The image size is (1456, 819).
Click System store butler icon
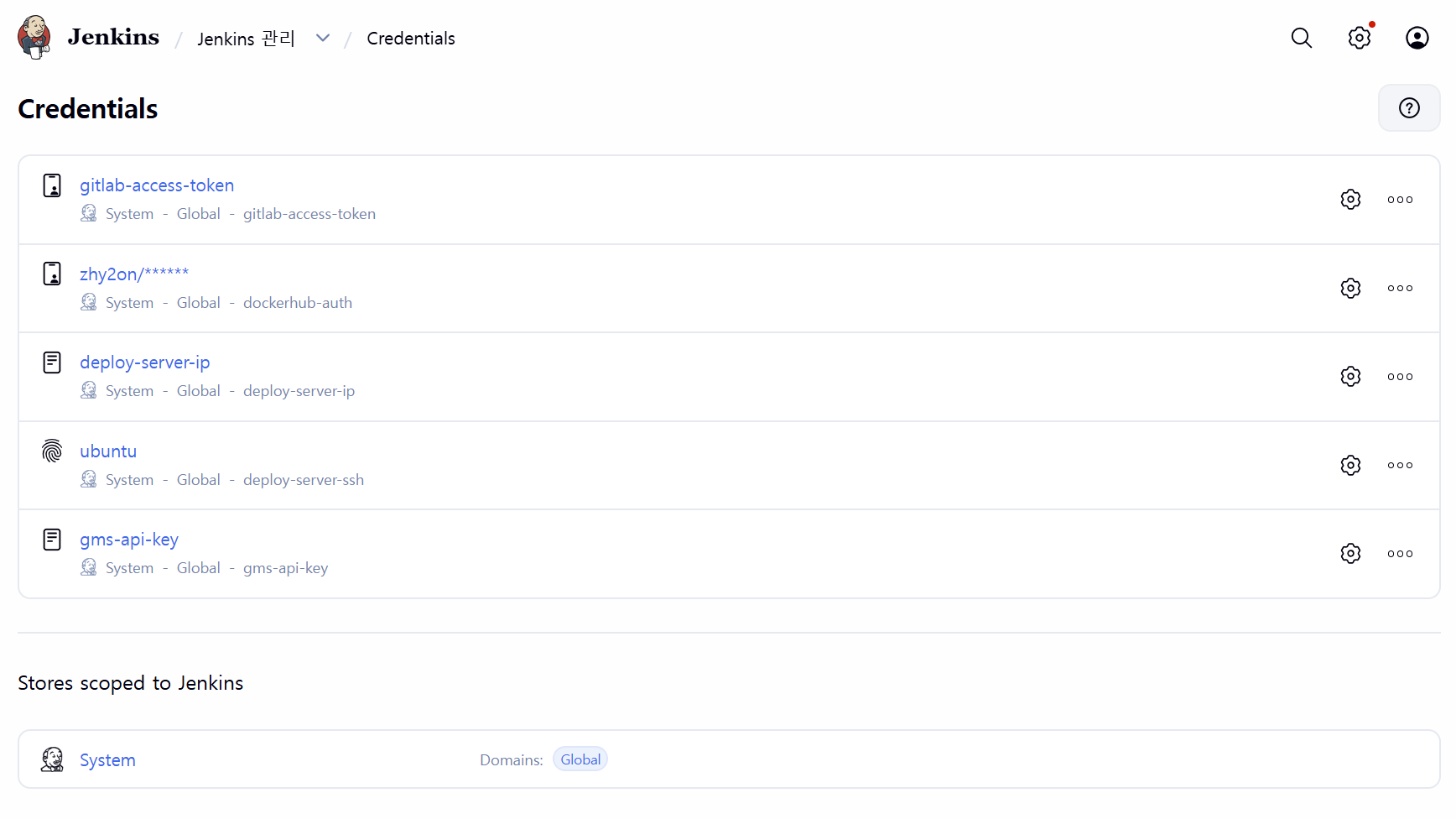pyautogui.click(x=52, y=759)
